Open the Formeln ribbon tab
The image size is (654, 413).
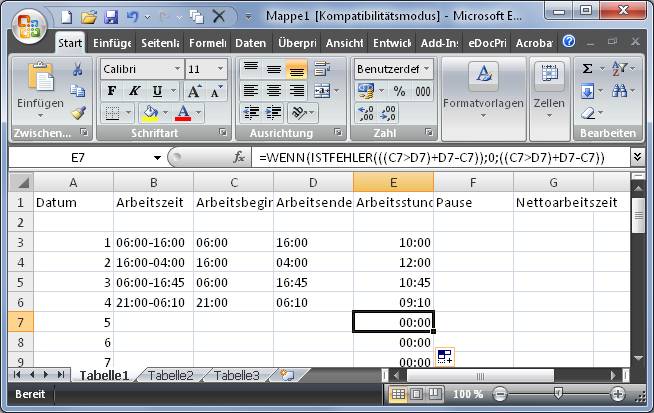coord(207,43)
